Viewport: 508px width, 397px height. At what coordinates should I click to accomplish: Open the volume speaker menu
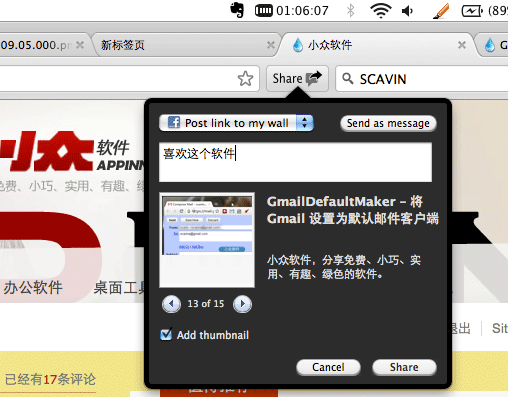pyautogui.click(x=407, y=11)
